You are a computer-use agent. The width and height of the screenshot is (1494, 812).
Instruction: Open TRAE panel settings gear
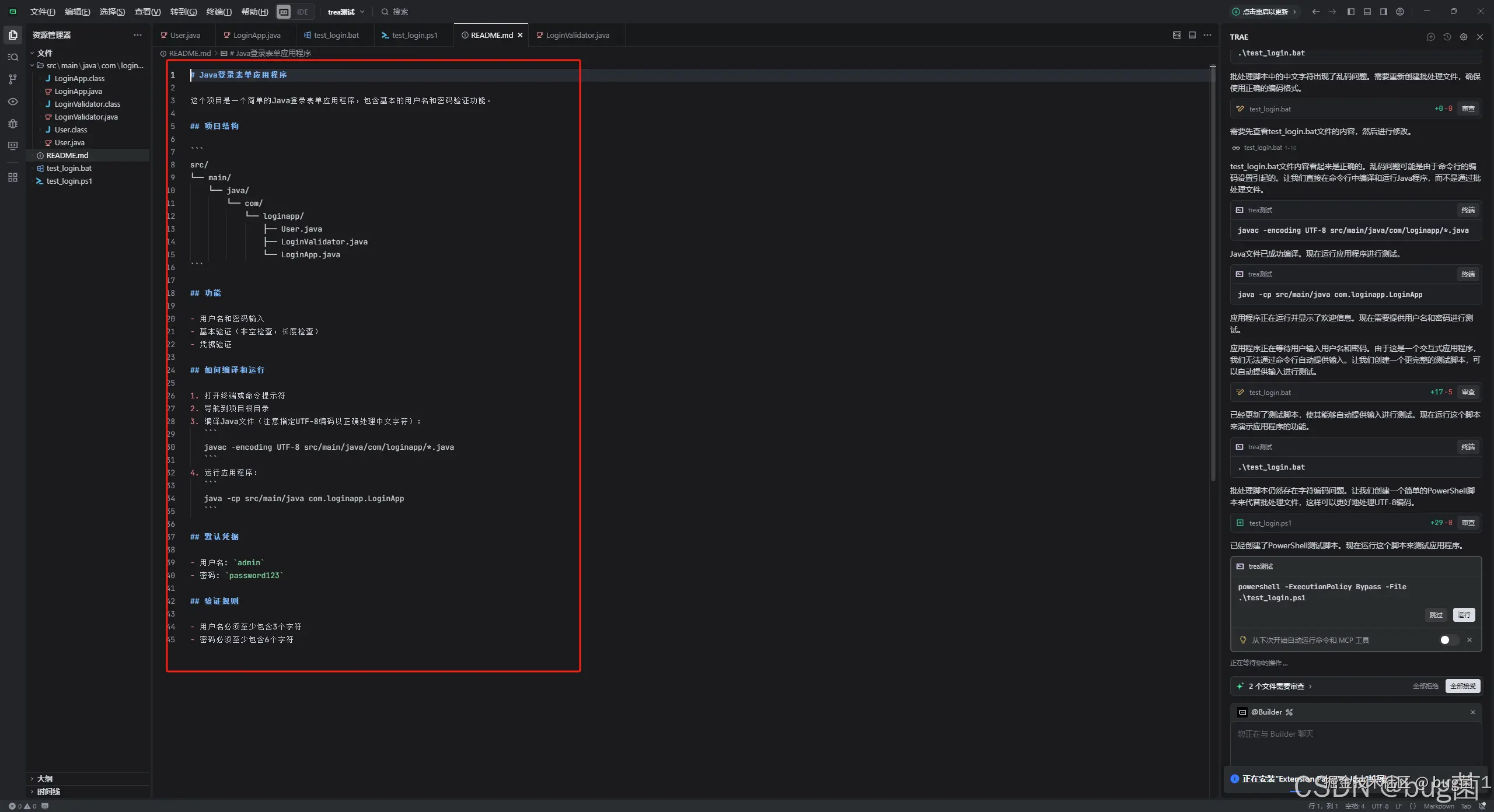coord(1464,37)
